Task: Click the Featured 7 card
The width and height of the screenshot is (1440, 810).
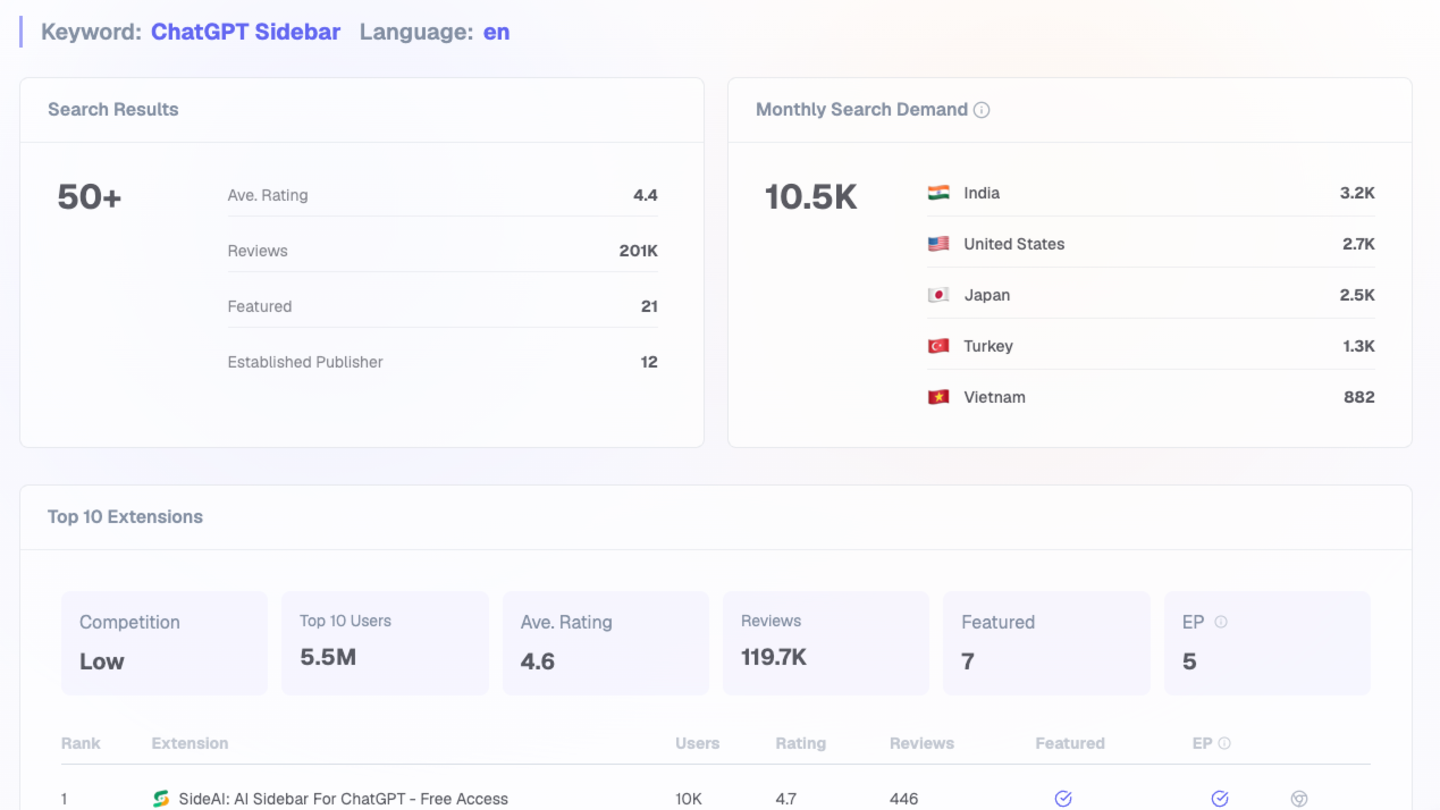Action: [x=1046, y=643]
